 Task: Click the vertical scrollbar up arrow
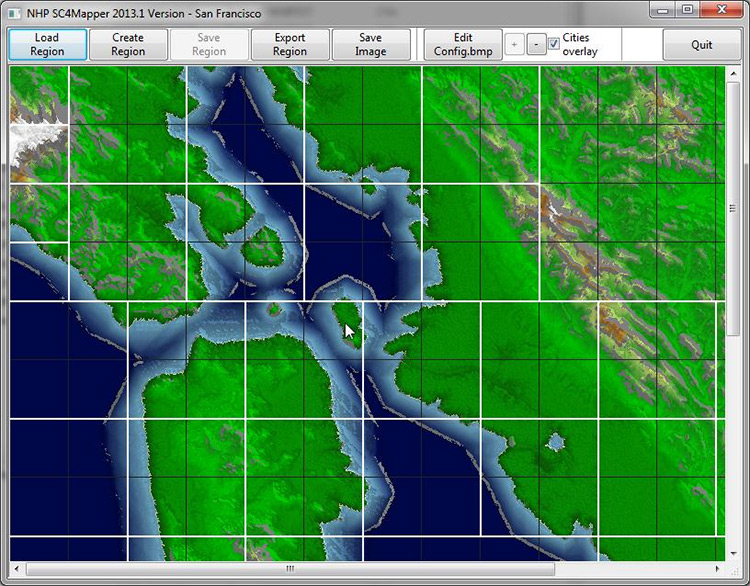(x=733, y=74)
